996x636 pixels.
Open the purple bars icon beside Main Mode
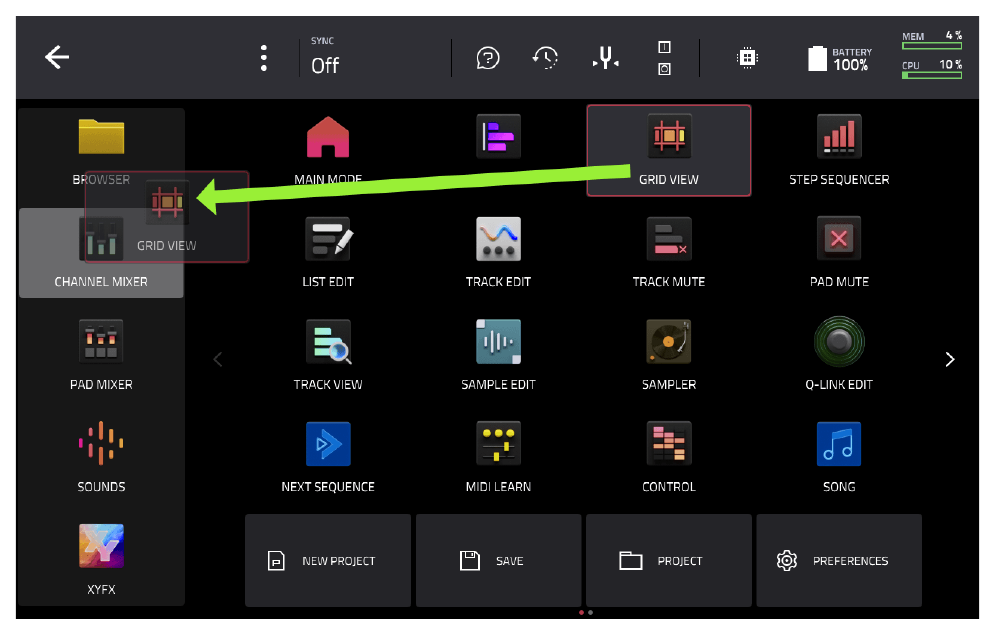click(x=499, y=136)
